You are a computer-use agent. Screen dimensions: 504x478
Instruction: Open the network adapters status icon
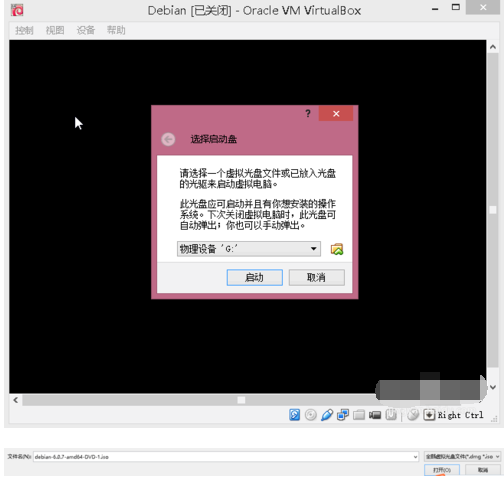point(343,415)
